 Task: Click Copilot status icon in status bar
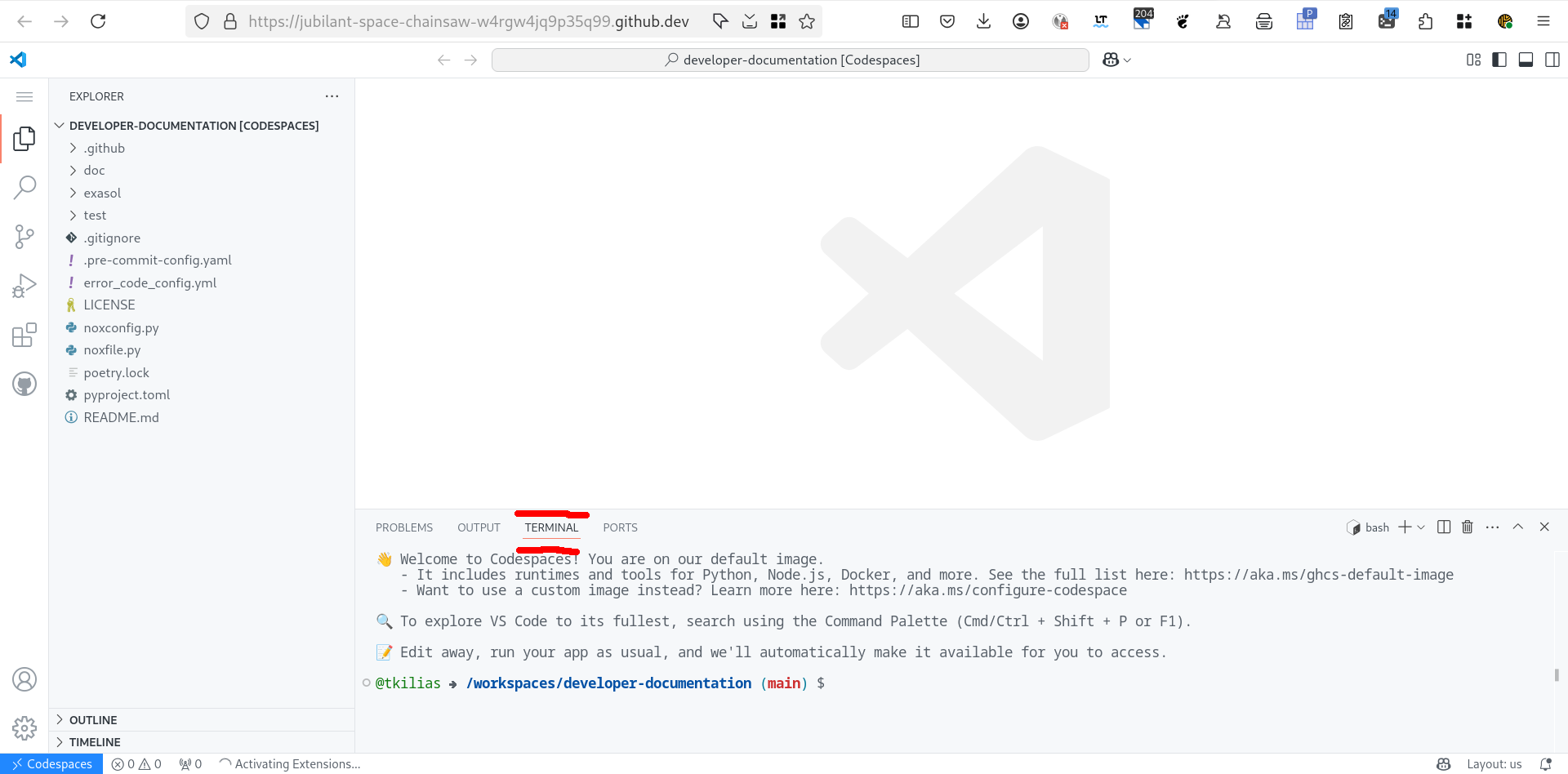pos(1444,764)
